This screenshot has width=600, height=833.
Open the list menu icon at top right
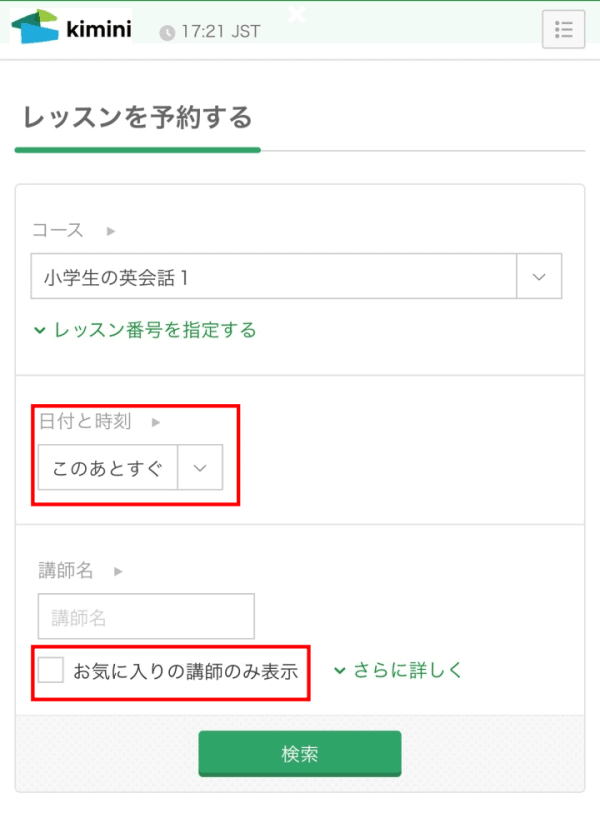pos(563,29)
